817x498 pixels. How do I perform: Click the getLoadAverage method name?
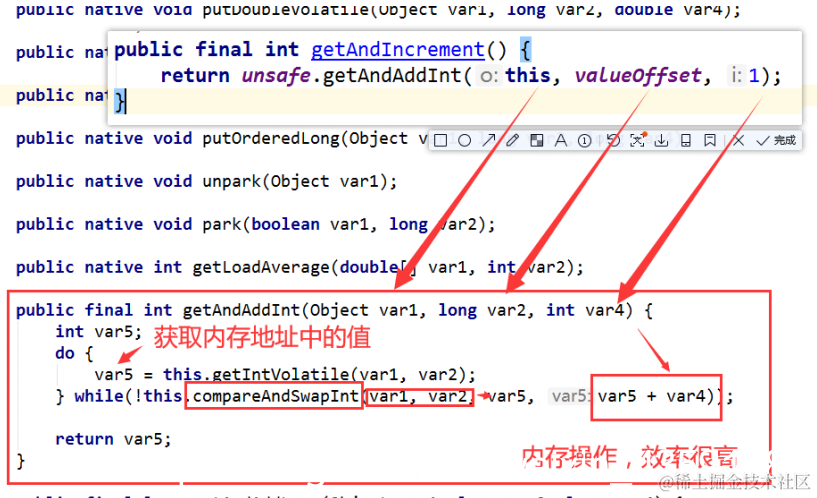tap(261, 267)
